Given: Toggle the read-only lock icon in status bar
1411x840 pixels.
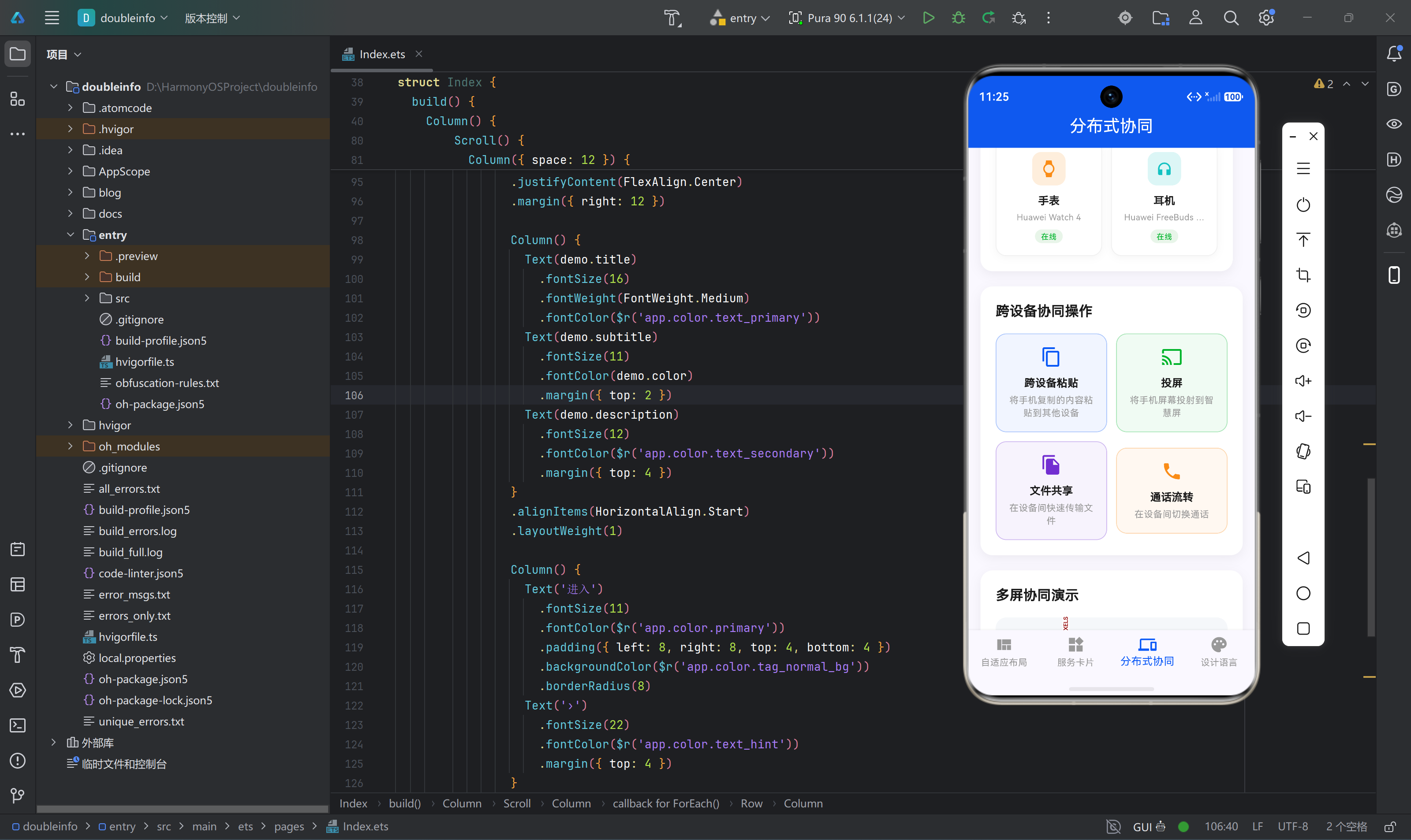Looking at the screenshot, I should pyautogui.click(x=1389, y=826).
